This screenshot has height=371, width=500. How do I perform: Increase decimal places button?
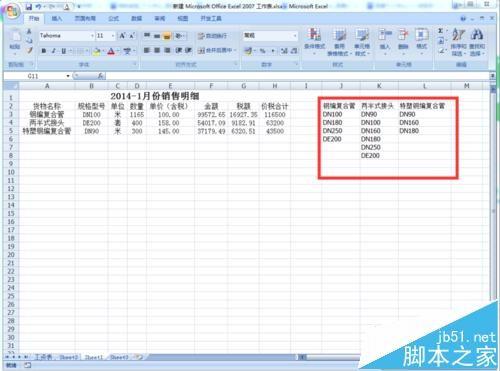pyautogui.click(x=284, y=51)
